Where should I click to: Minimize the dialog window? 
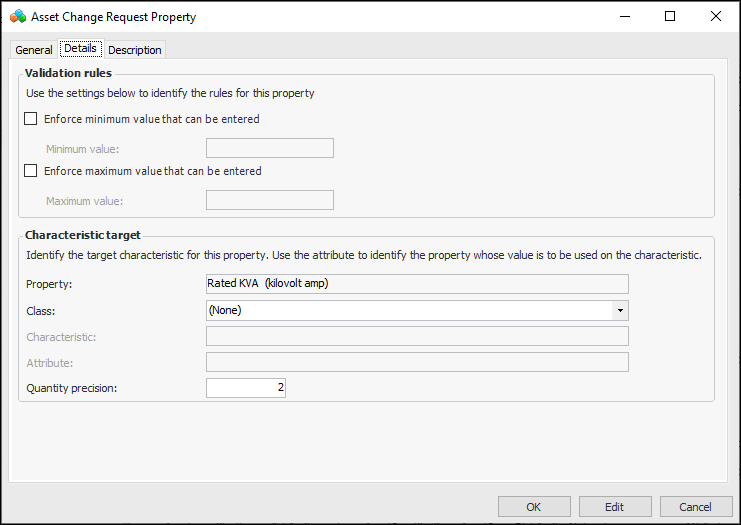[x=624, y=16]
